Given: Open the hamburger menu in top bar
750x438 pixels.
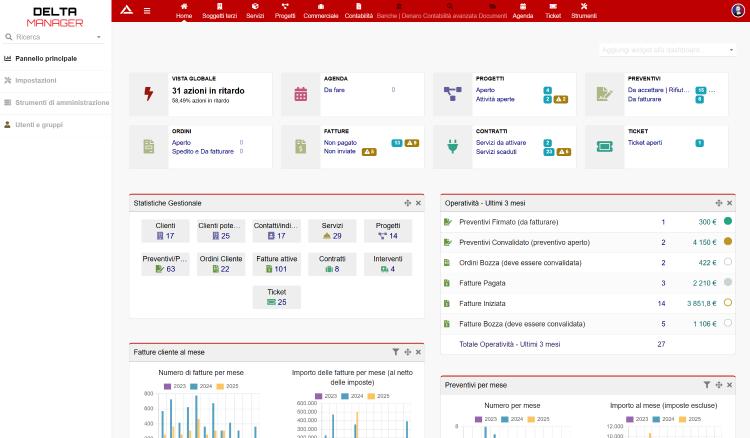Looking at the screenshot, I should point(147,11).
